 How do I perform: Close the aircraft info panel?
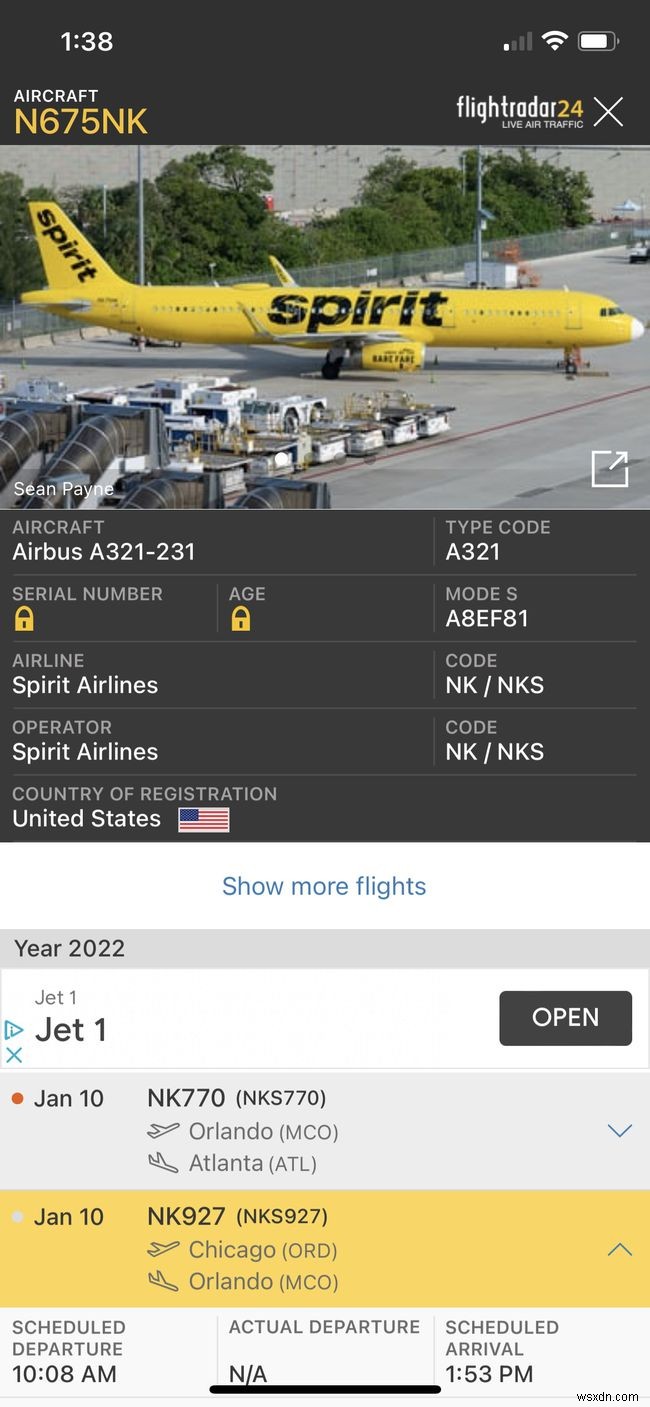click(x=608, y=112)
